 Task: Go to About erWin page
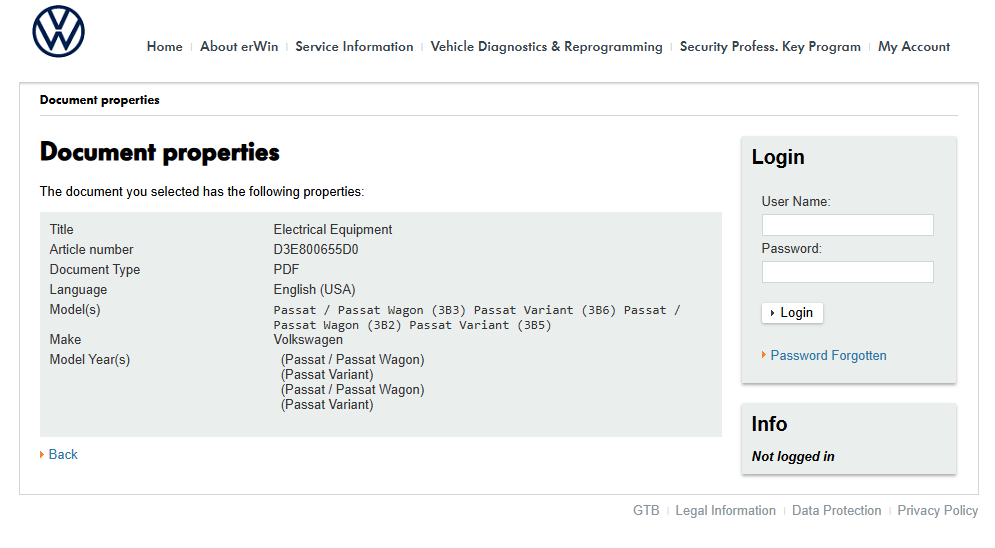pos(239,47)
